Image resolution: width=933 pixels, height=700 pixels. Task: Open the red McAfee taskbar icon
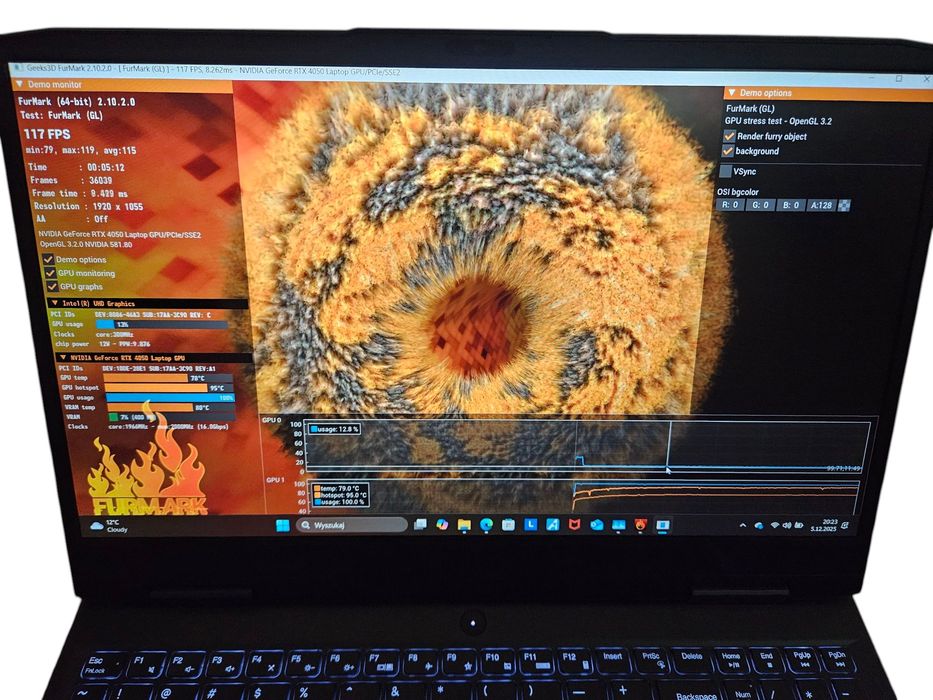coord(574,524)
